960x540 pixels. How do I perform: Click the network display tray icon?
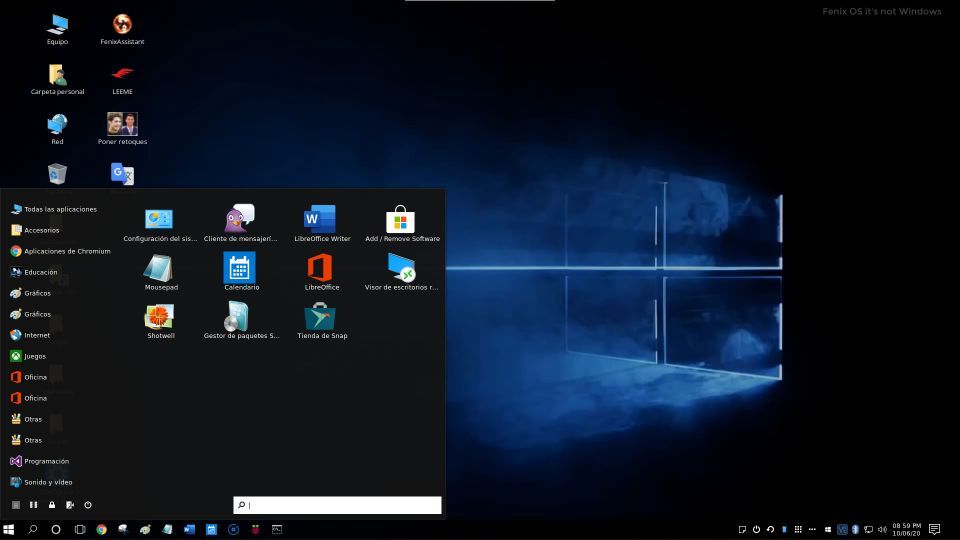pyautogui.click(x=868, y=530)
